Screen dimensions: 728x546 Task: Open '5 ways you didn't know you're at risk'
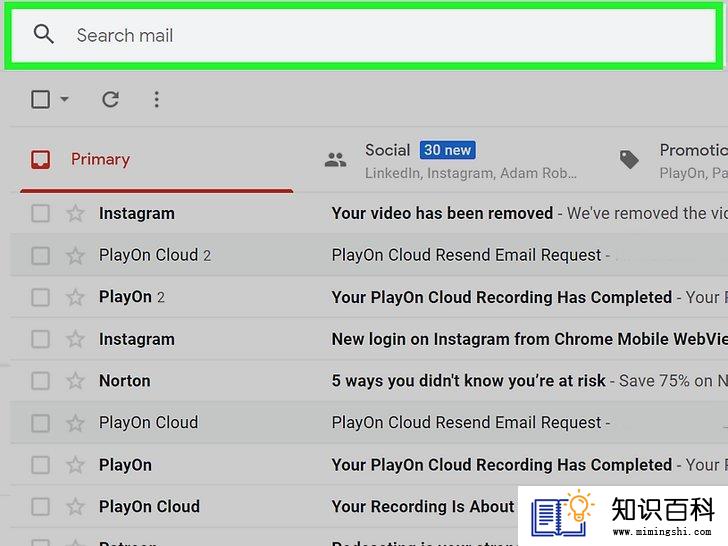click(468, 381)
